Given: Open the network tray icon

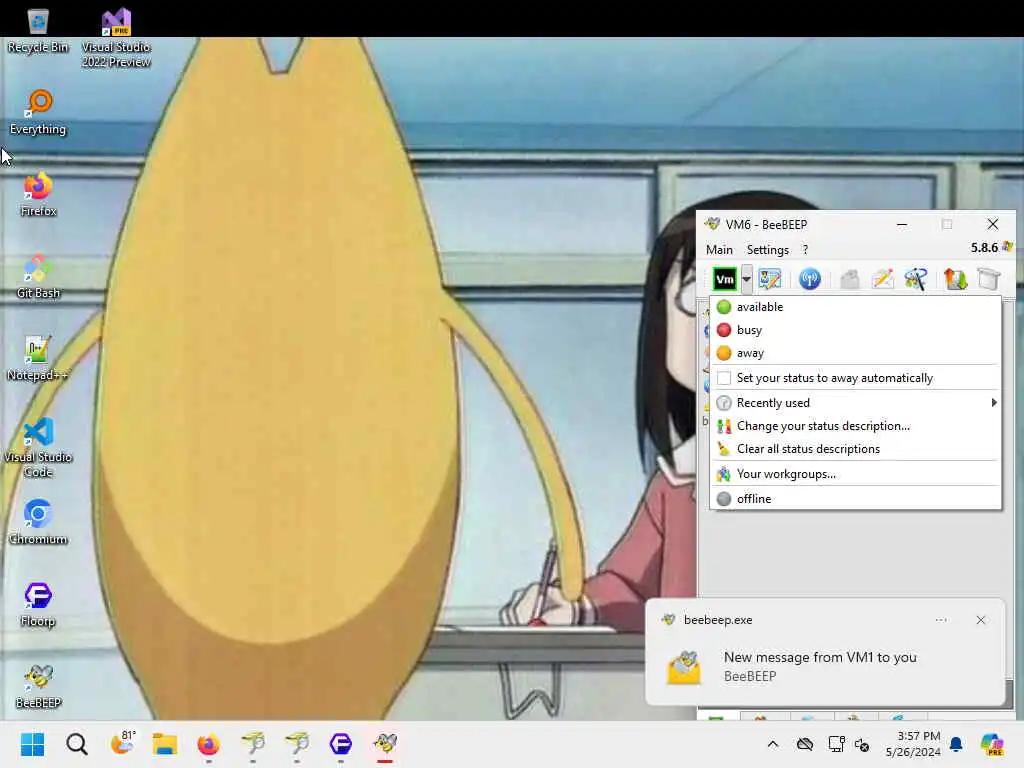Looking at the screenshot, I should point(836,744).
